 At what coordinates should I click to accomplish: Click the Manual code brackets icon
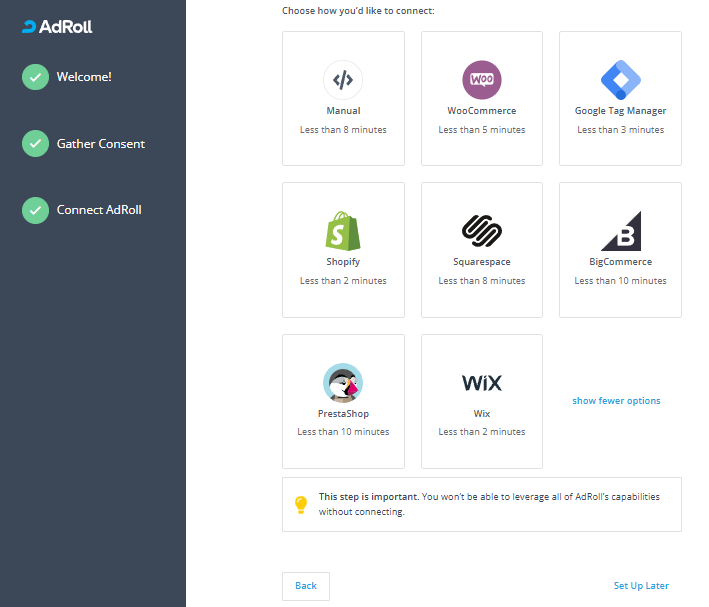pyautogui.click(x=343, y=80)
